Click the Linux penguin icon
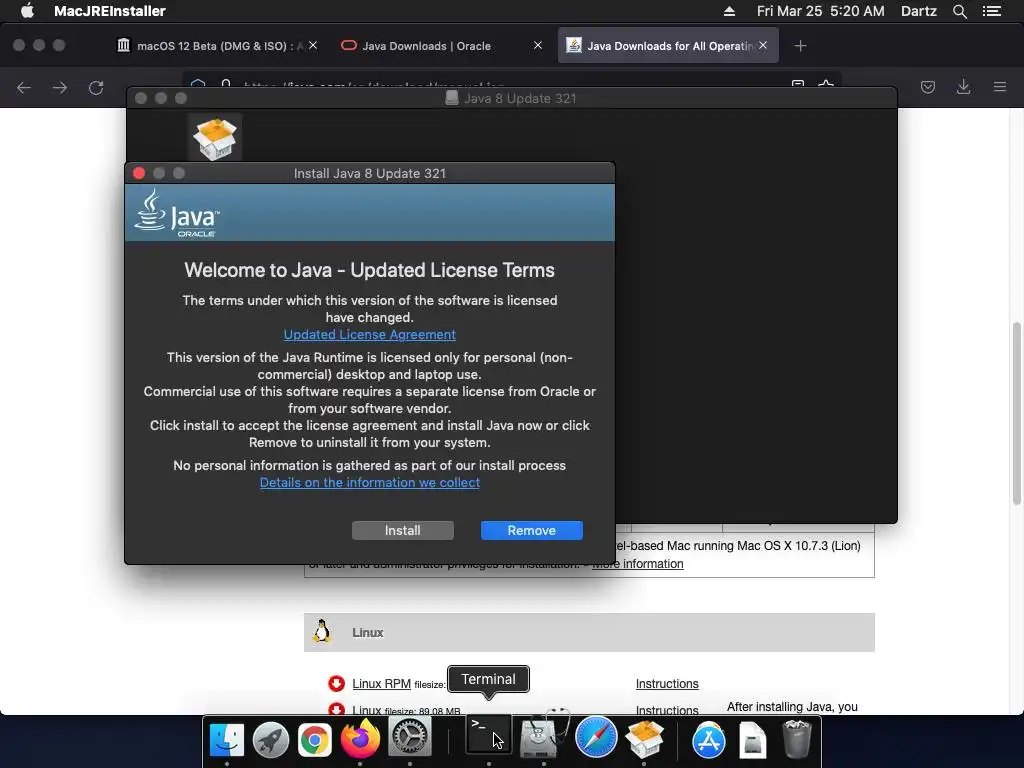This screenshot has width=1024, height=768. pos(321,632)
